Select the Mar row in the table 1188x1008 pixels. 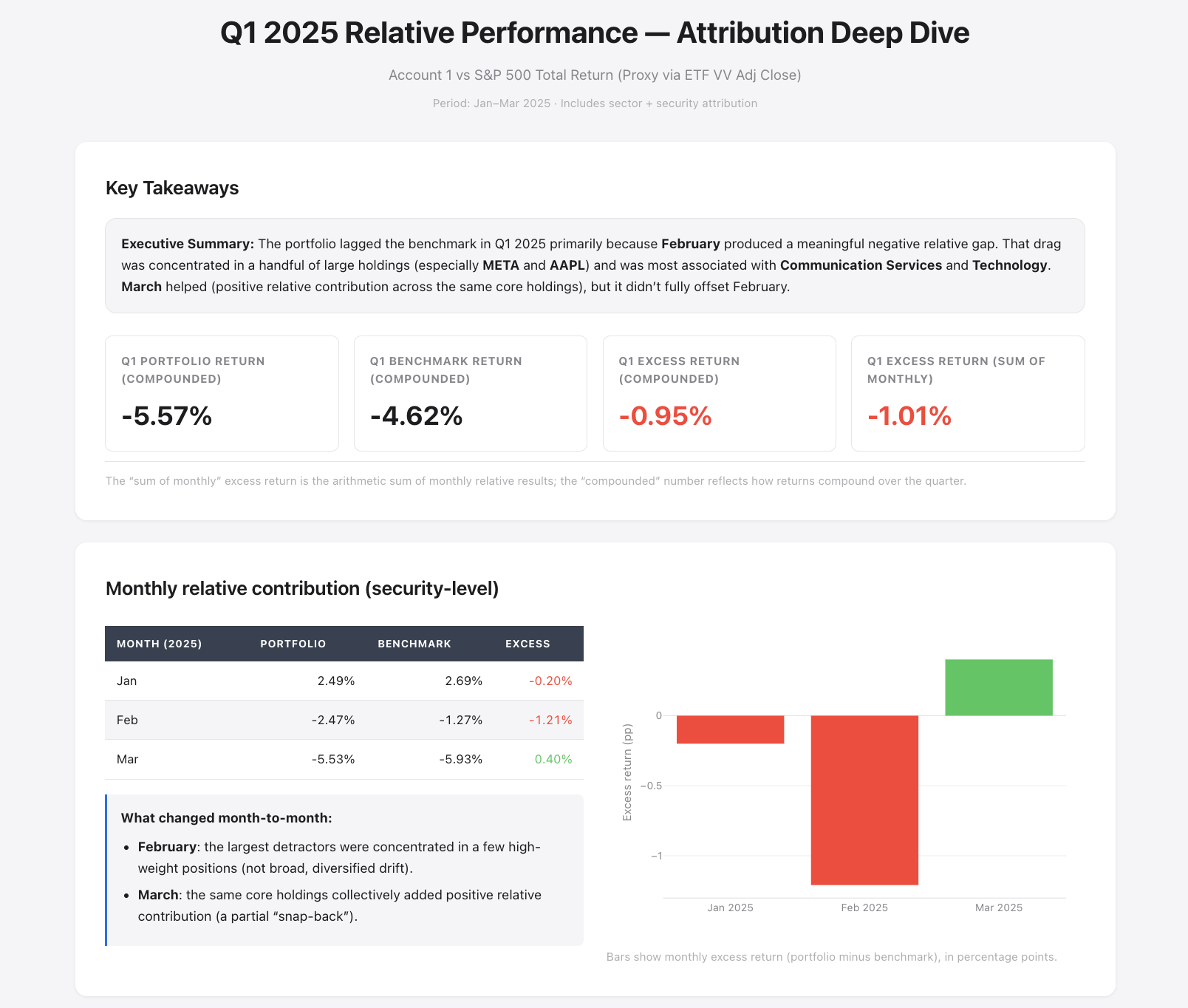[344, 759]
